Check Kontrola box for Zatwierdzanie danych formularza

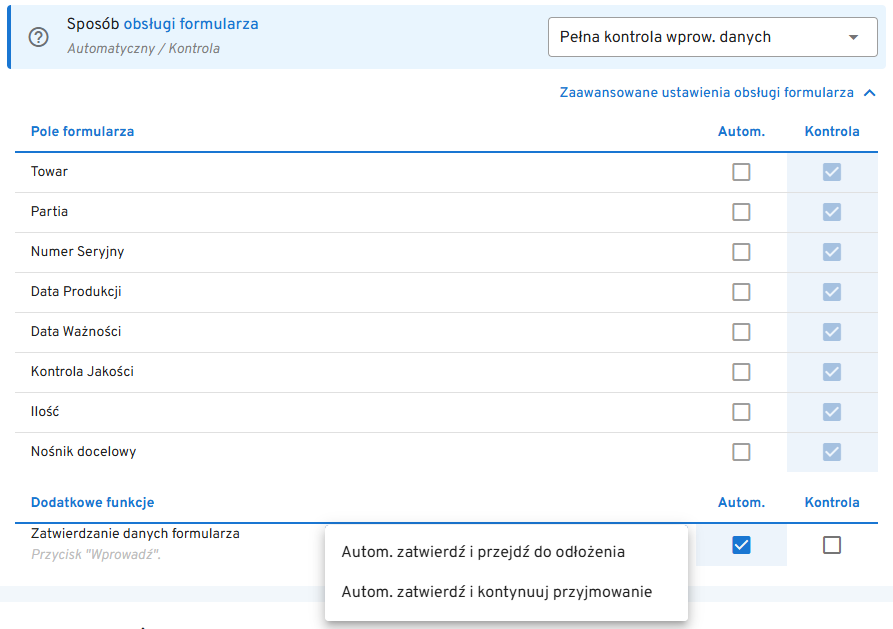point(832,545)
